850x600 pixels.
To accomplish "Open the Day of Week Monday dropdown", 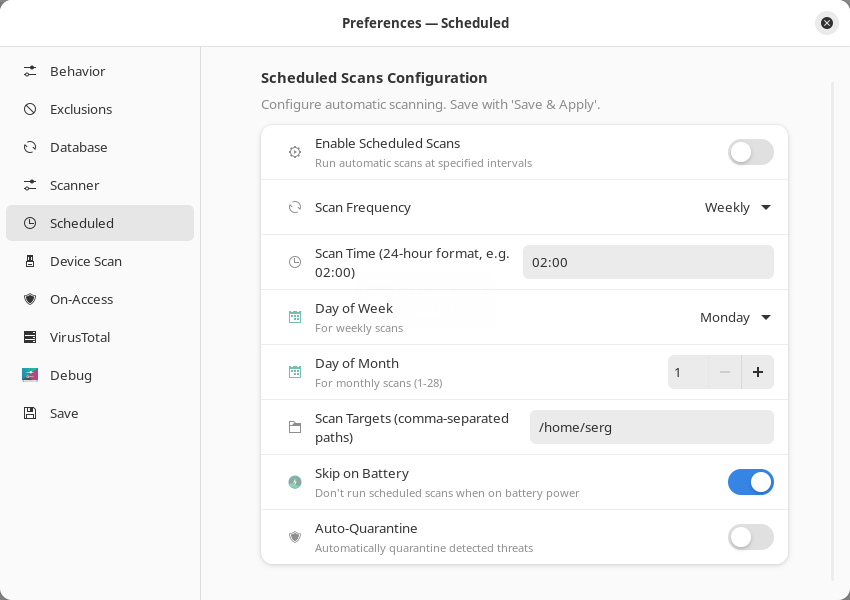I will (x=736, y=317).
